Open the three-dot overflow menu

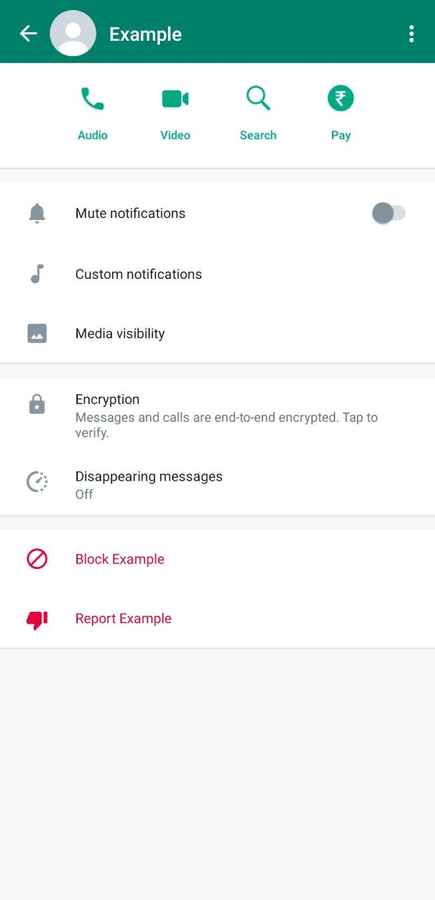pyautogui.click(x=411, y=34)
